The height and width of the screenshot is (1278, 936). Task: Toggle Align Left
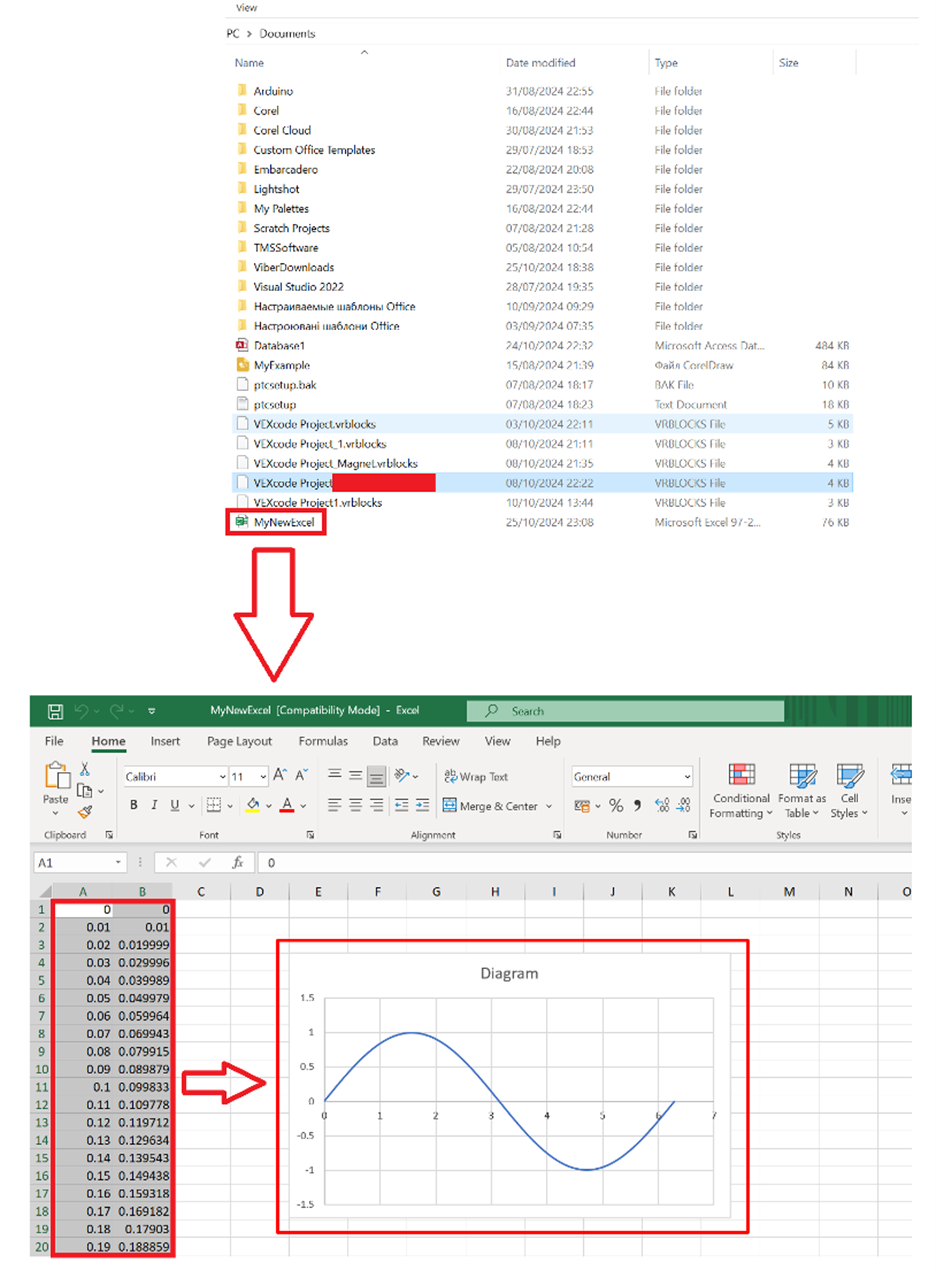[335, 805]
